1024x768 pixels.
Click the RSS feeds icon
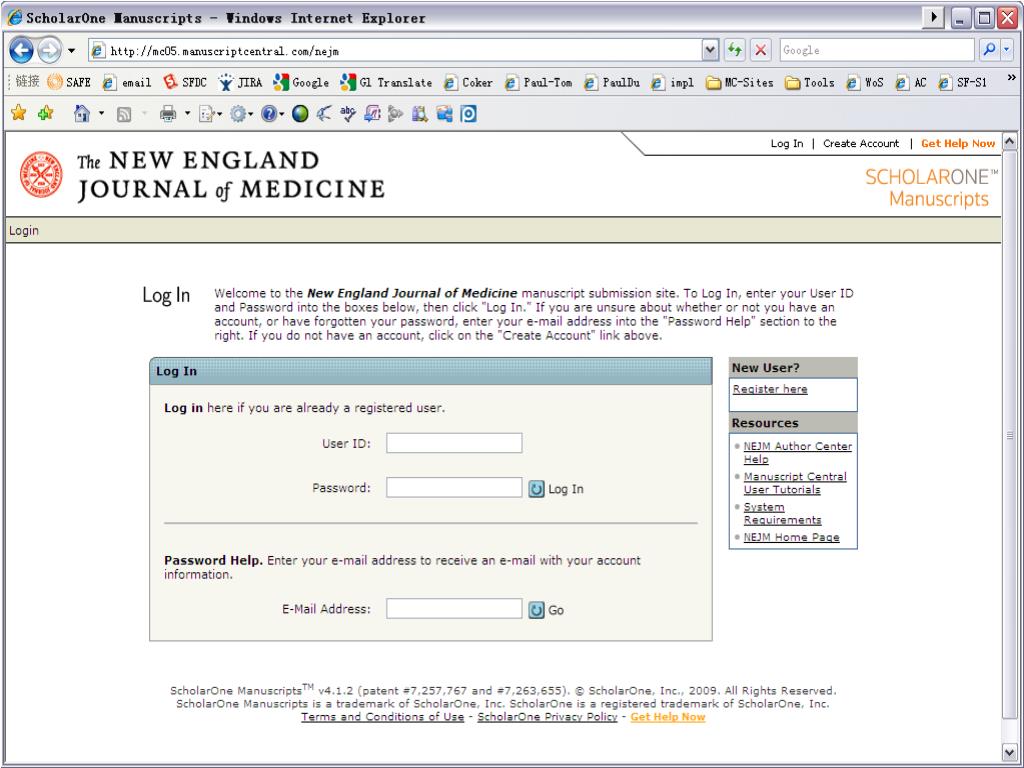click(x=123, y=114)
